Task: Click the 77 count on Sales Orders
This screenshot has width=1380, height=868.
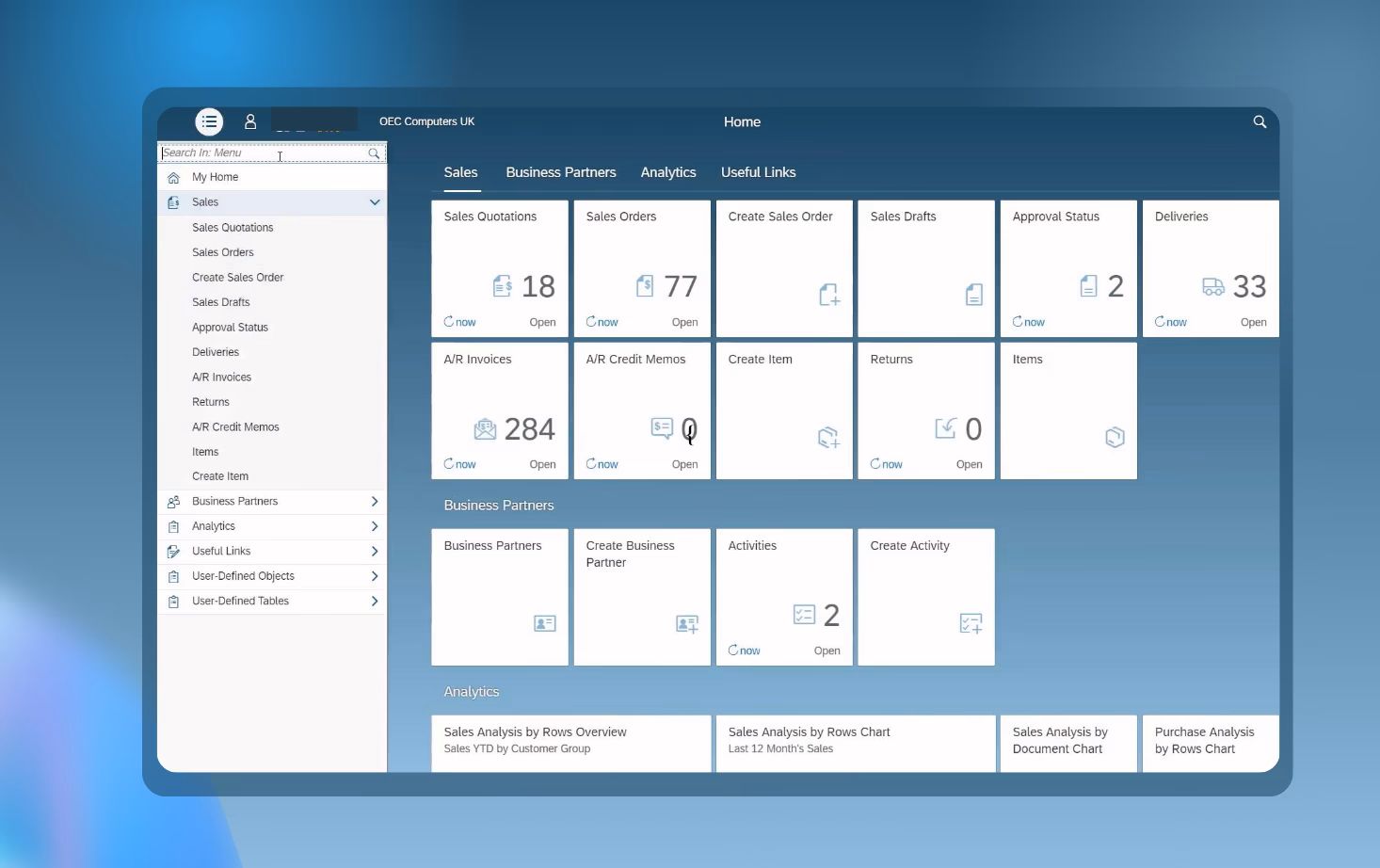Action: 681,286
